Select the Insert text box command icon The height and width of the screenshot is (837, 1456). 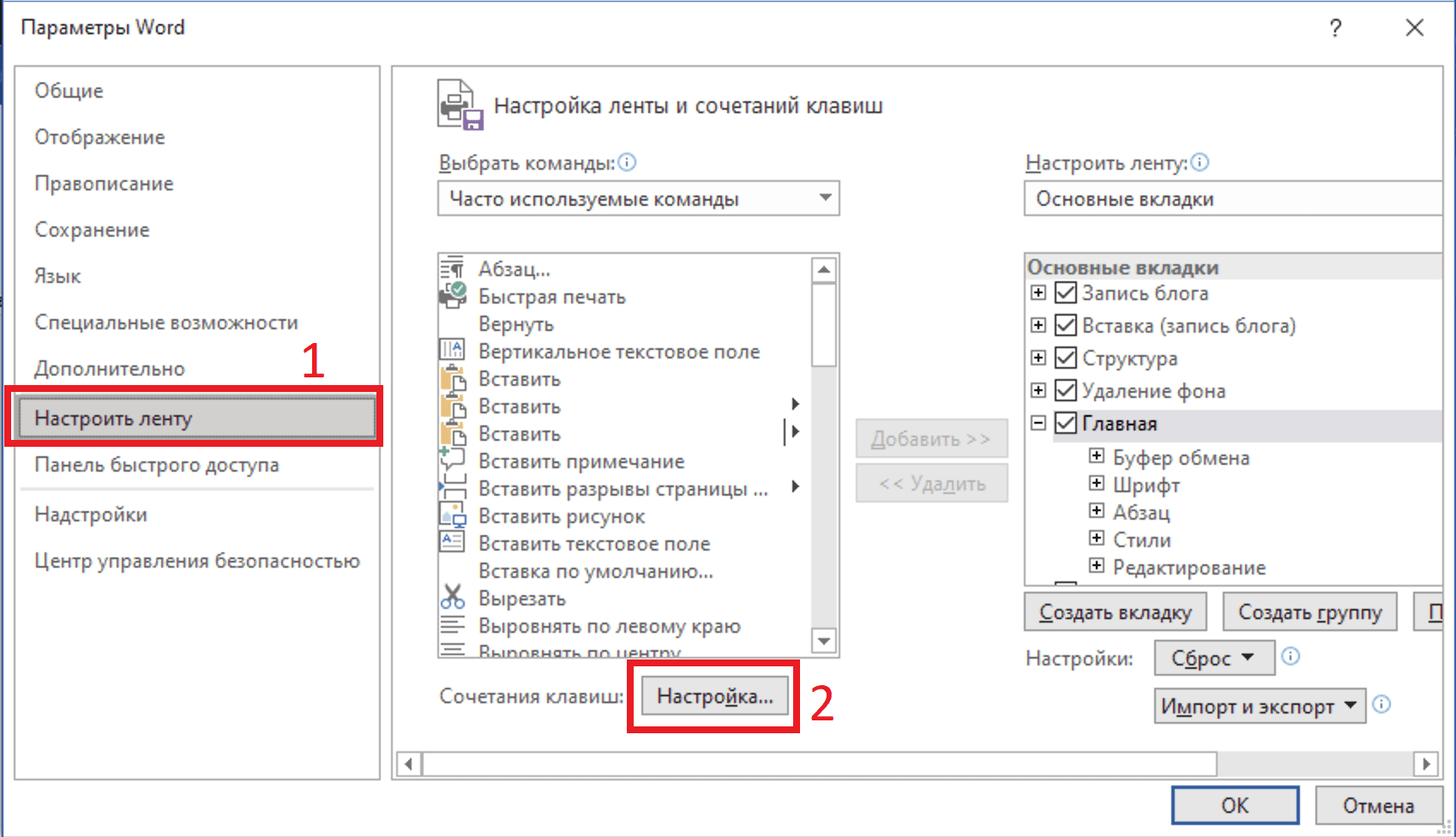[452, 543]
